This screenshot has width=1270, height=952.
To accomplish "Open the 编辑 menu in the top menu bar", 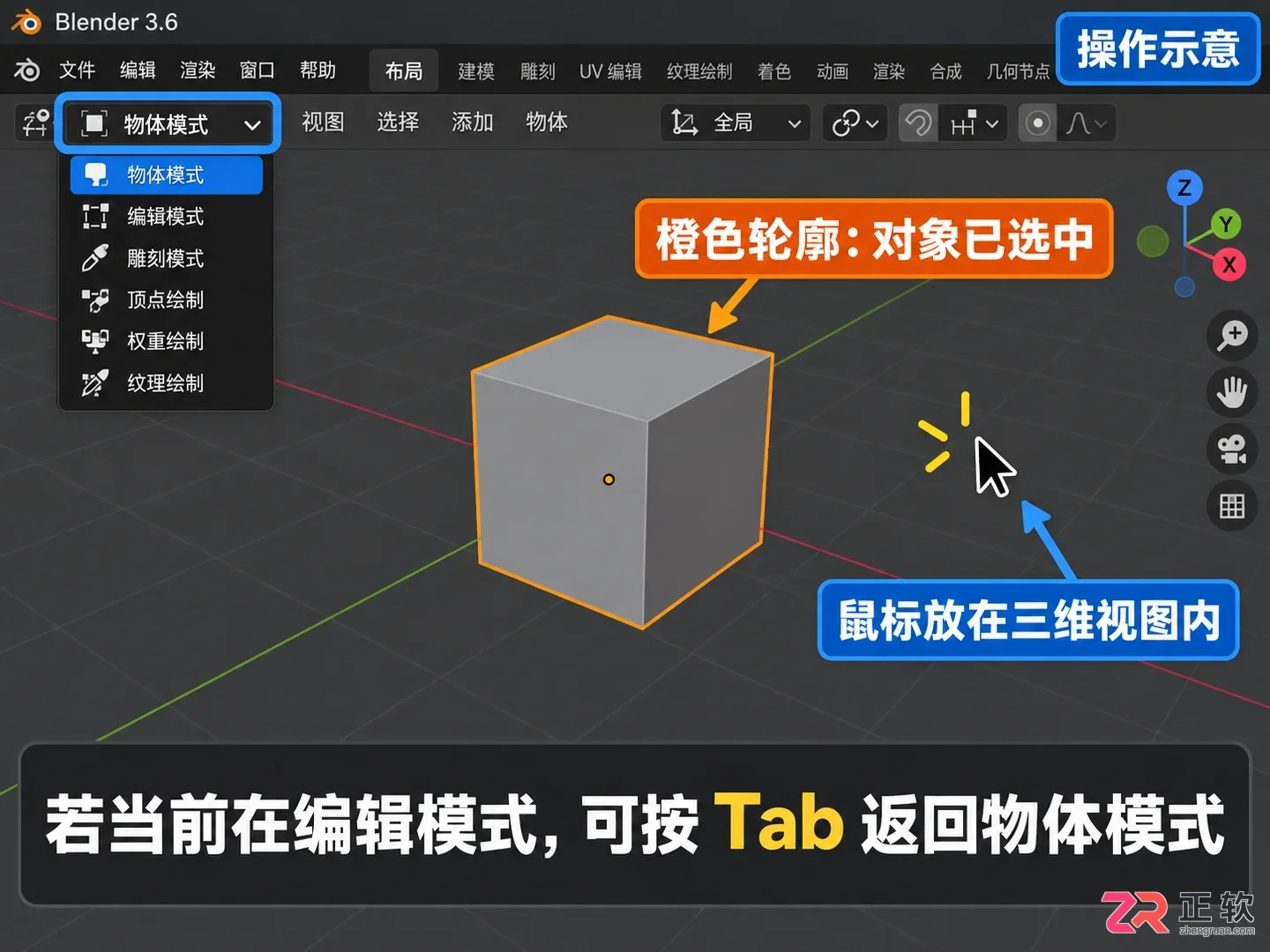I will 138,71.
